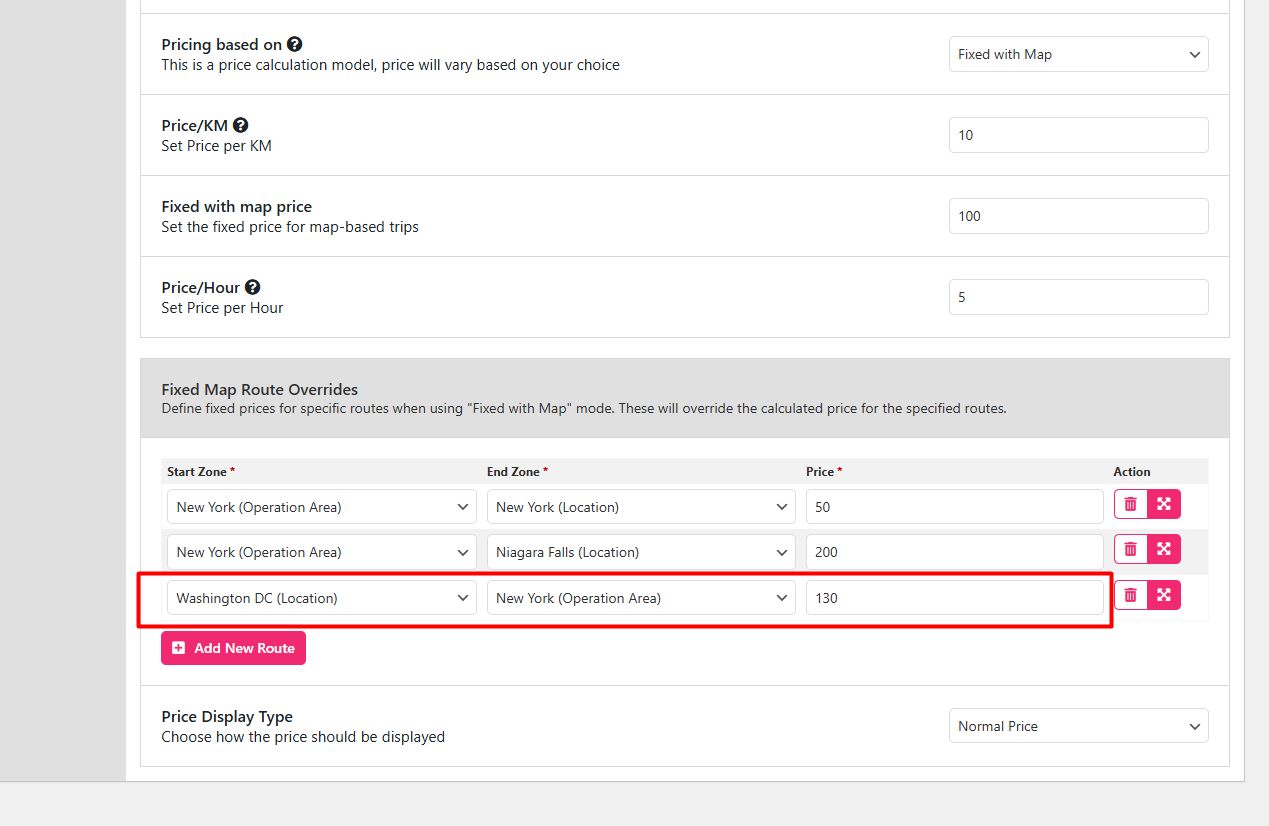The image size is (1269, 826).
Task: Delete the Washington DC route row
Action: 1130,595
